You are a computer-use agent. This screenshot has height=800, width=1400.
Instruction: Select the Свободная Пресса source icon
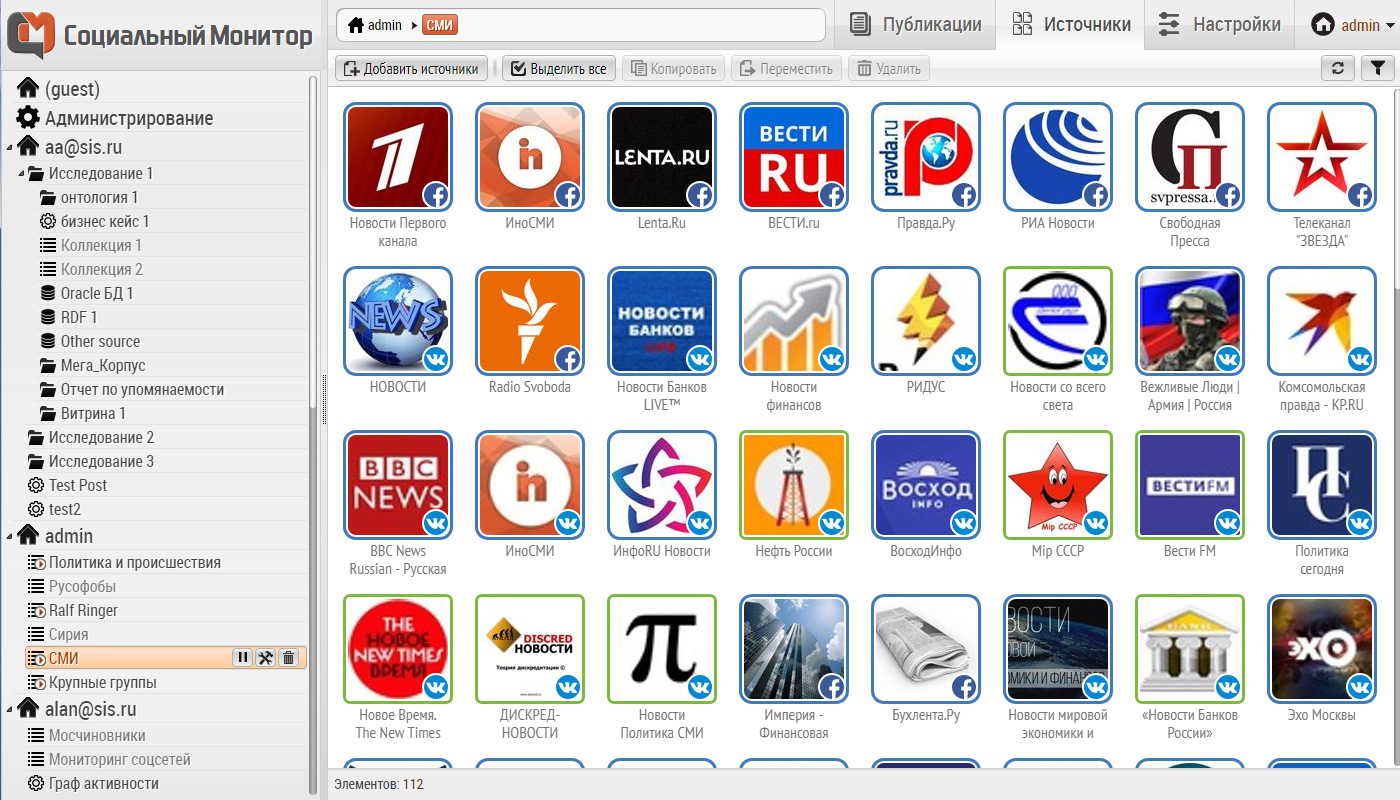point(1190,158)
